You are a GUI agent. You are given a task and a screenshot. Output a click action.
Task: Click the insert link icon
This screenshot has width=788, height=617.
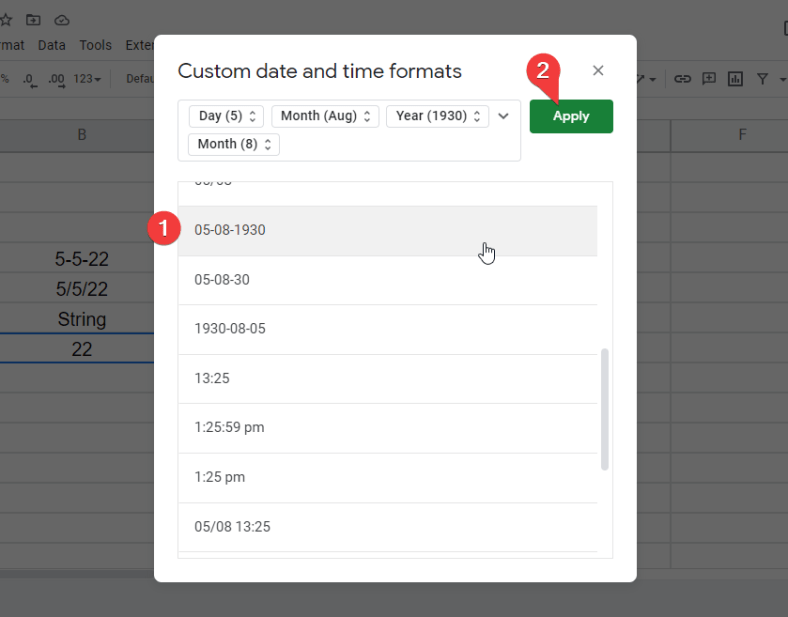tap(682, 79)
